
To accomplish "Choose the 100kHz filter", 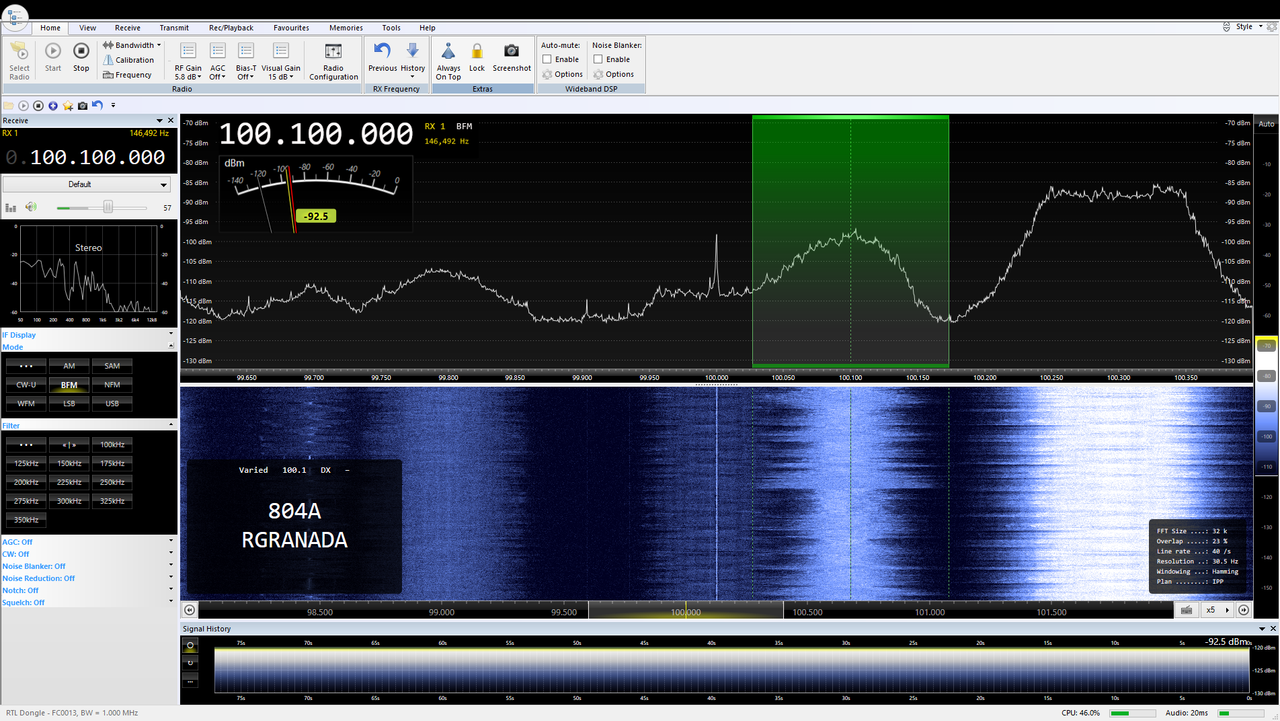I will pos(110,443).
